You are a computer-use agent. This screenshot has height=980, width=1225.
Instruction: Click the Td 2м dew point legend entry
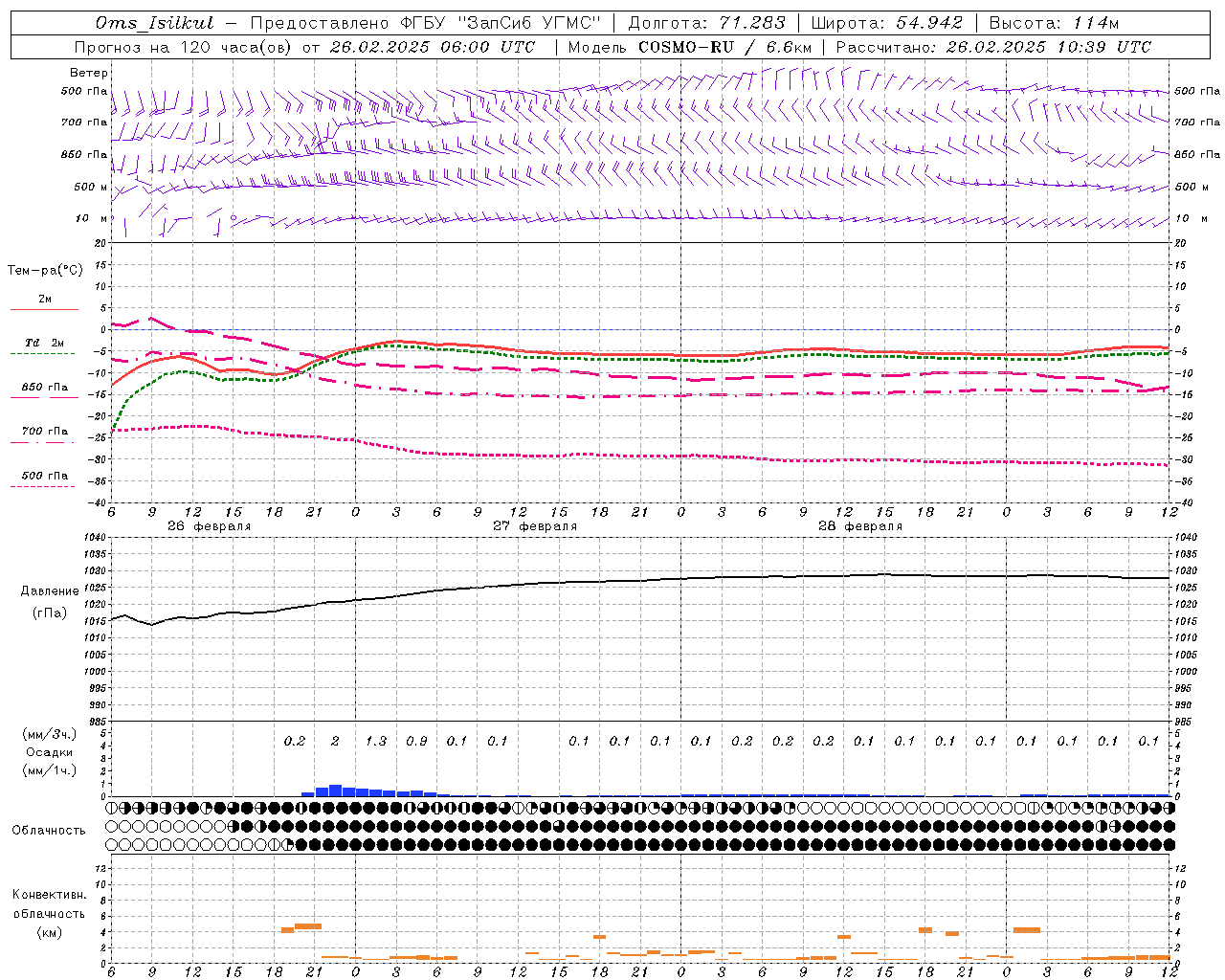45,343
